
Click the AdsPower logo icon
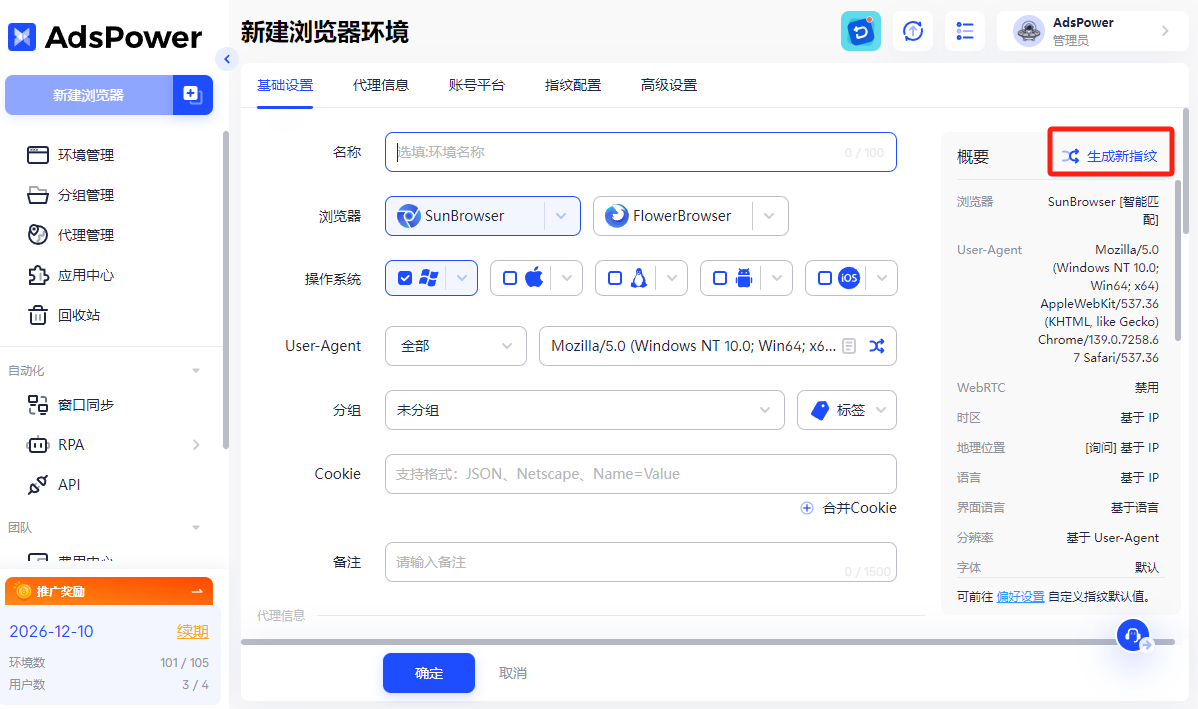pyautogui.click(x=21, y=37)
